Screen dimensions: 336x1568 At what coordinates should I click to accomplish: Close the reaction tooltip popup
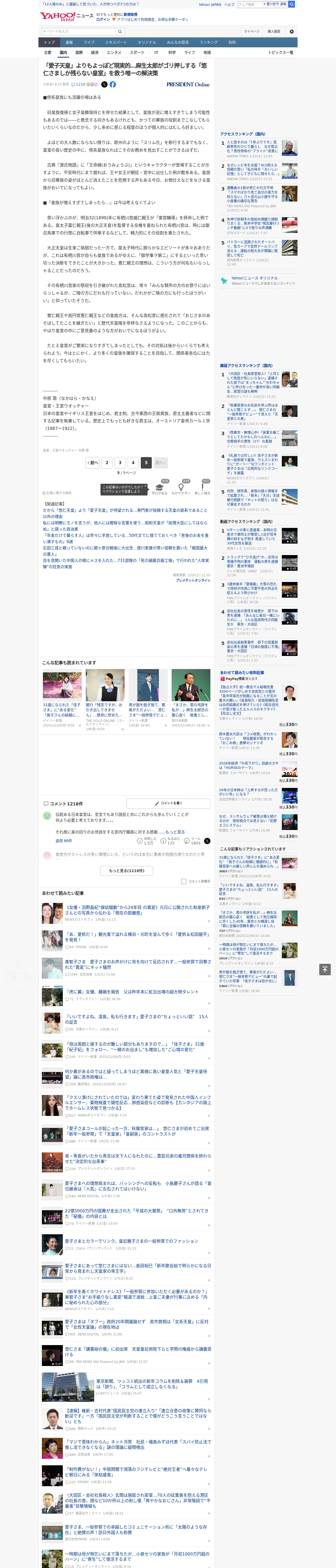point(146,486)
